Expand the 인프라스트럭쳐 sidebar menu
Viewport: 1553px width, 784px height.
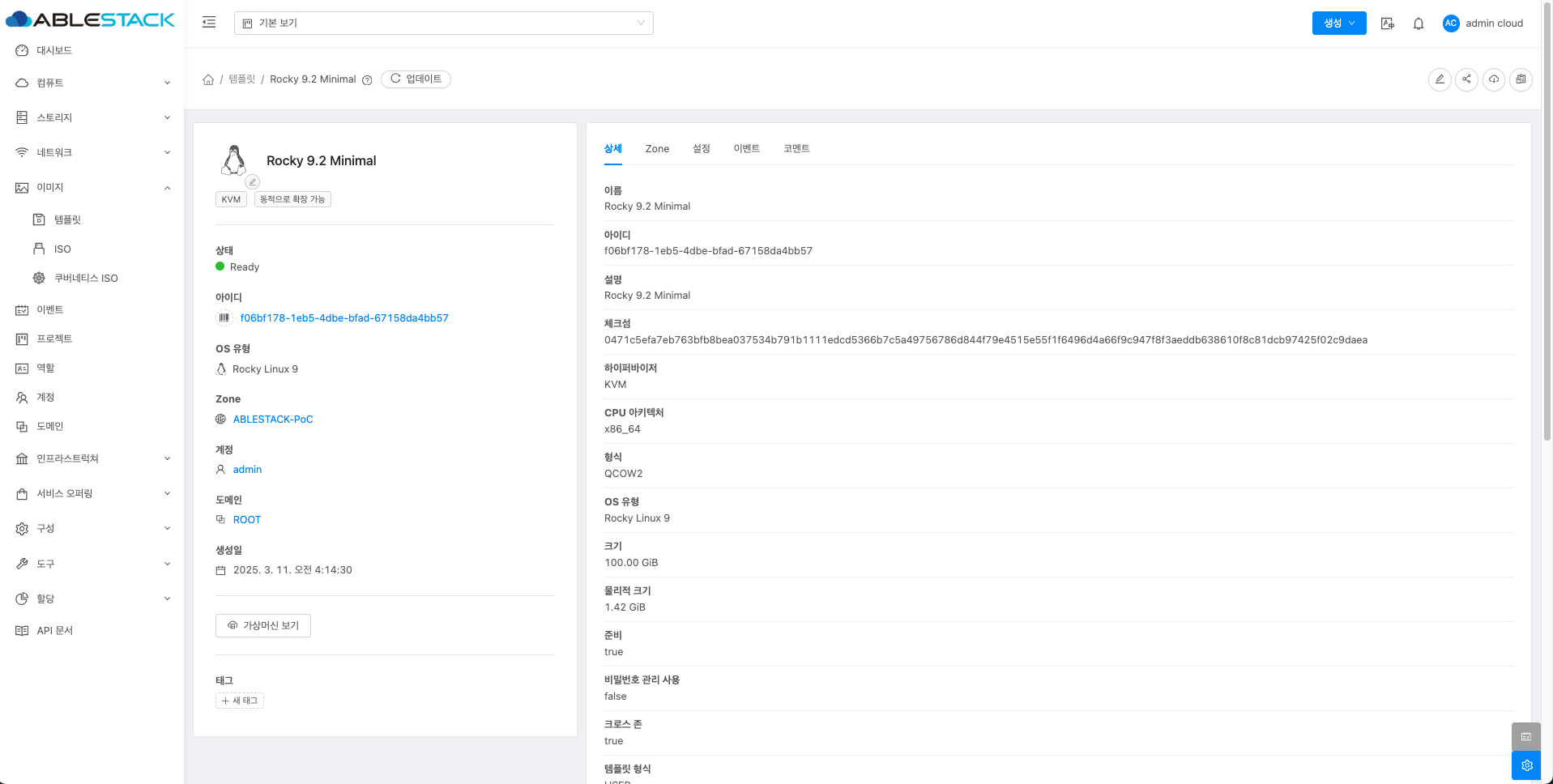[92, 458]
